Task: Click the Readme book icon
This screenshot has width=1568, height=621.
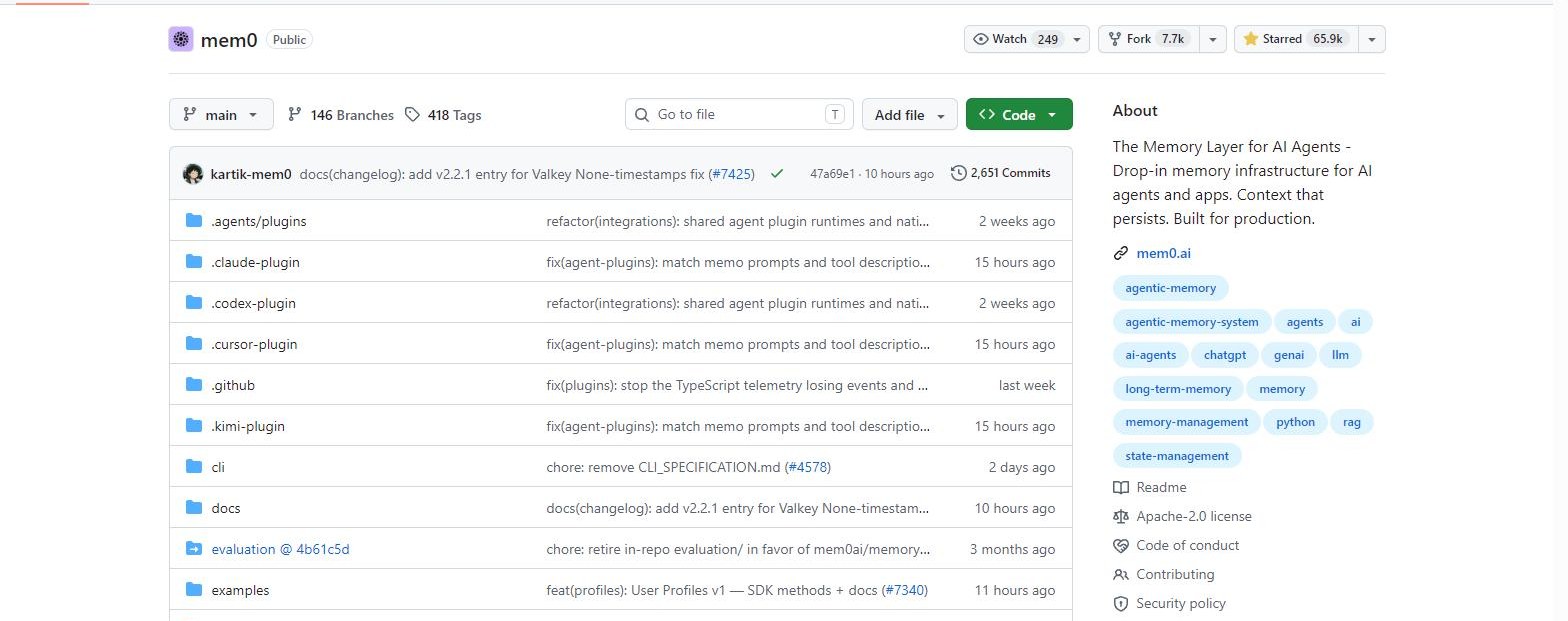Action: tap(1121, 488)
